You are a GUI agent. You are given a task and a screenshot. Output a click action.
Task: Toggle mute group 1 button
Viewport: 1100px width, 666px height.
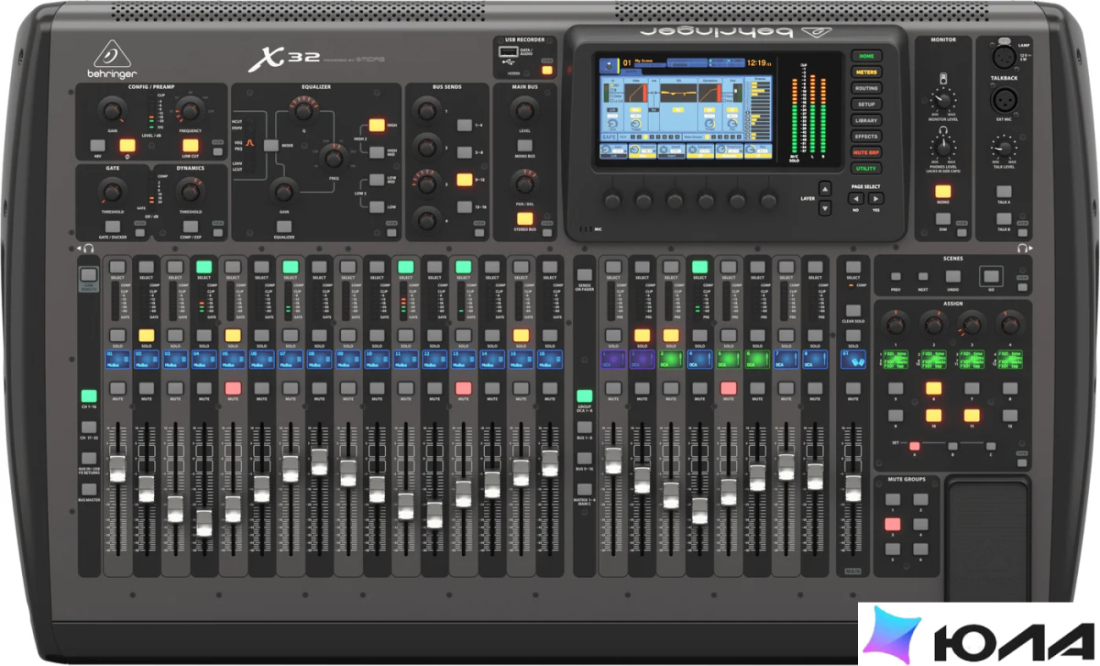(892, 500)
